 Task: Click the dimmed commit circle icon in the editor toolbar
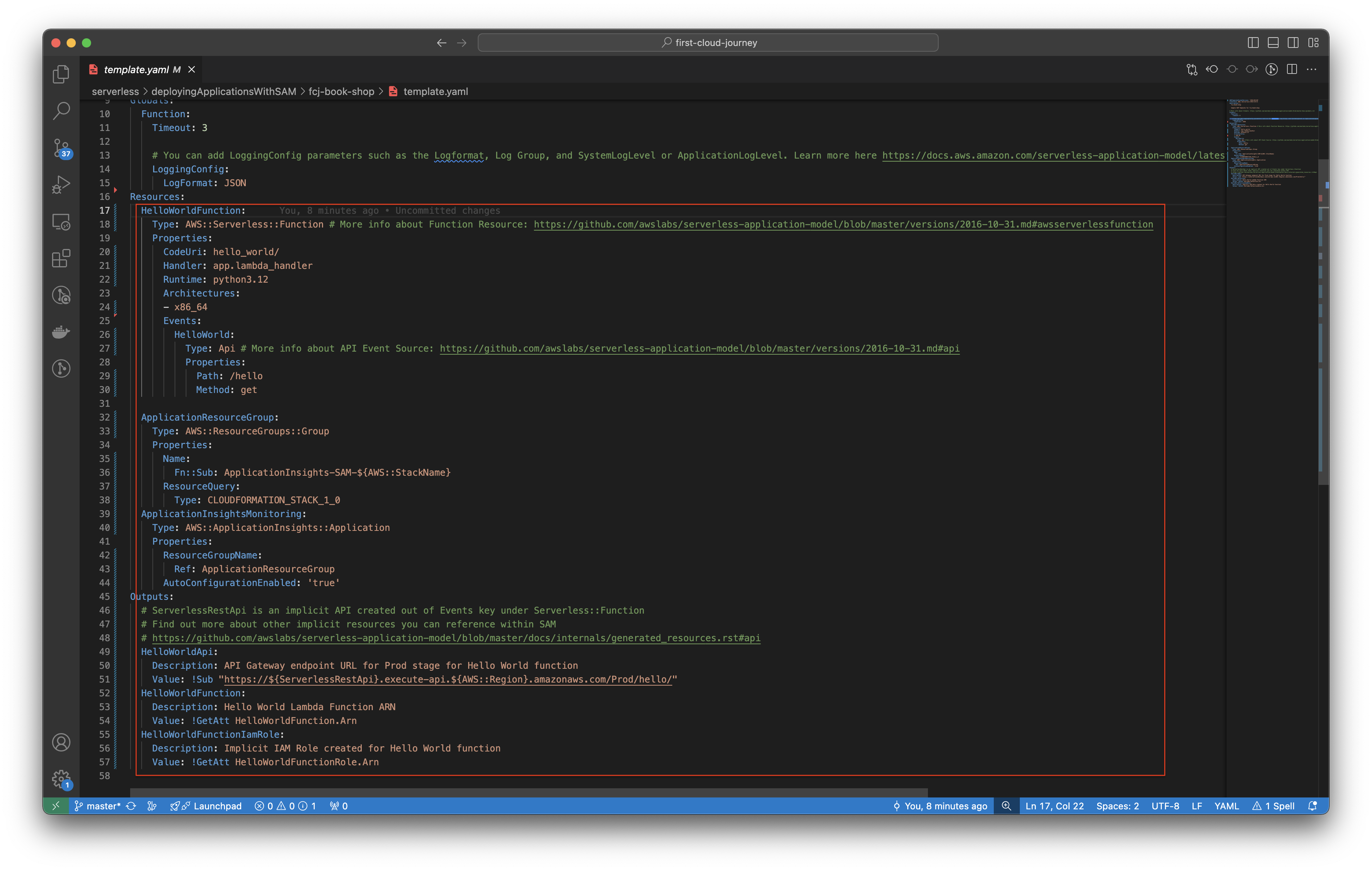(x=1232, y=70)
